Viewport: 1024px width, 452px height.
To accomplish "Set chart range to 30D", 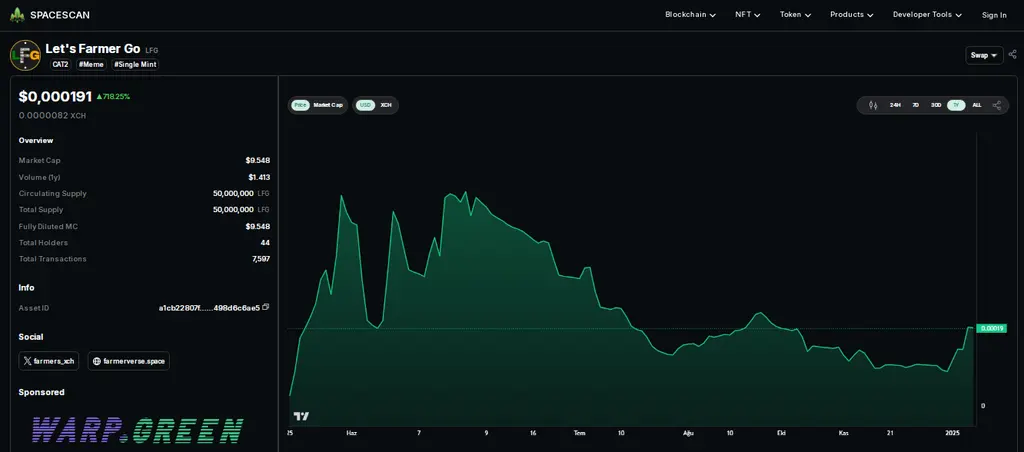I will coord(936,105).
